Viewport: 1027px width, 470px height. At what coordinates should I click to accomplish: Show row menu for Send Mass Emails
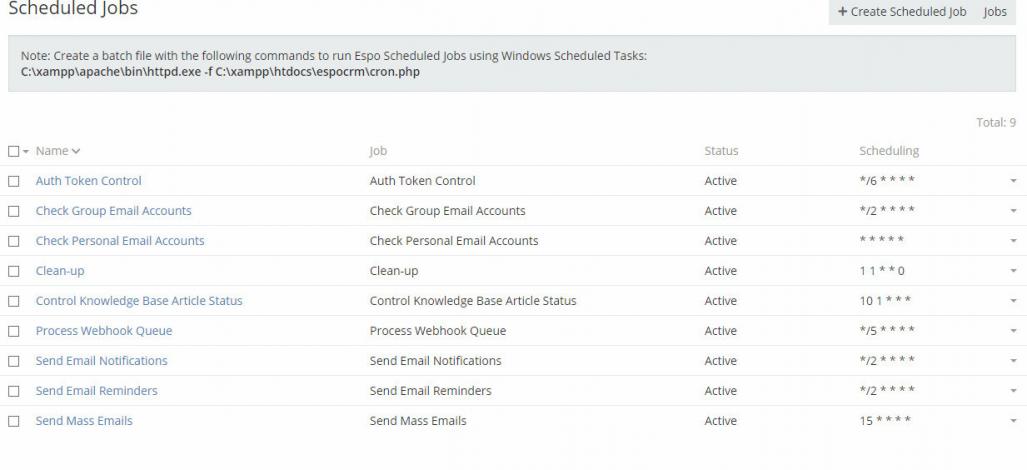click(x=1013, y=421)
